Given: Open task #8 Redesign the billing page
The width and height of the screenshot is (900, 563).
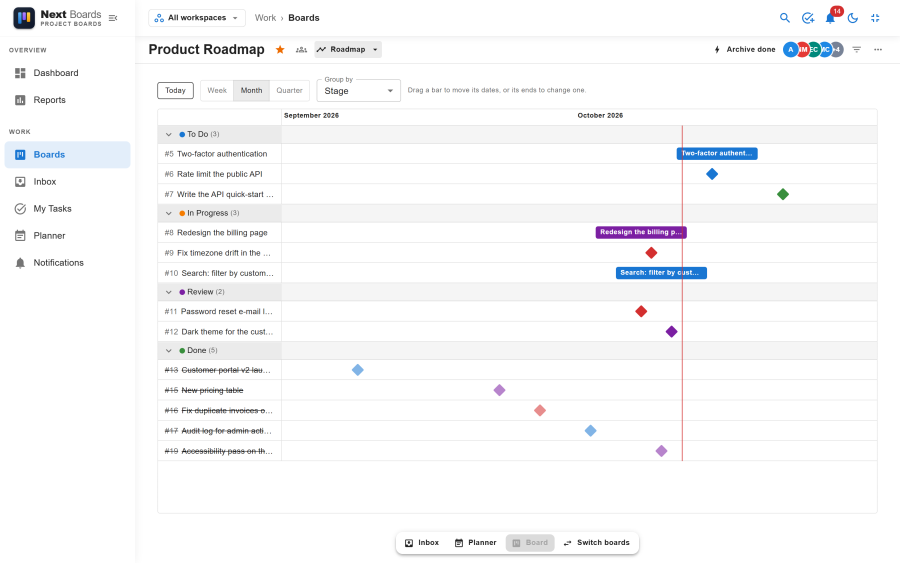Looking at the screenshot, I should [219, 232].
